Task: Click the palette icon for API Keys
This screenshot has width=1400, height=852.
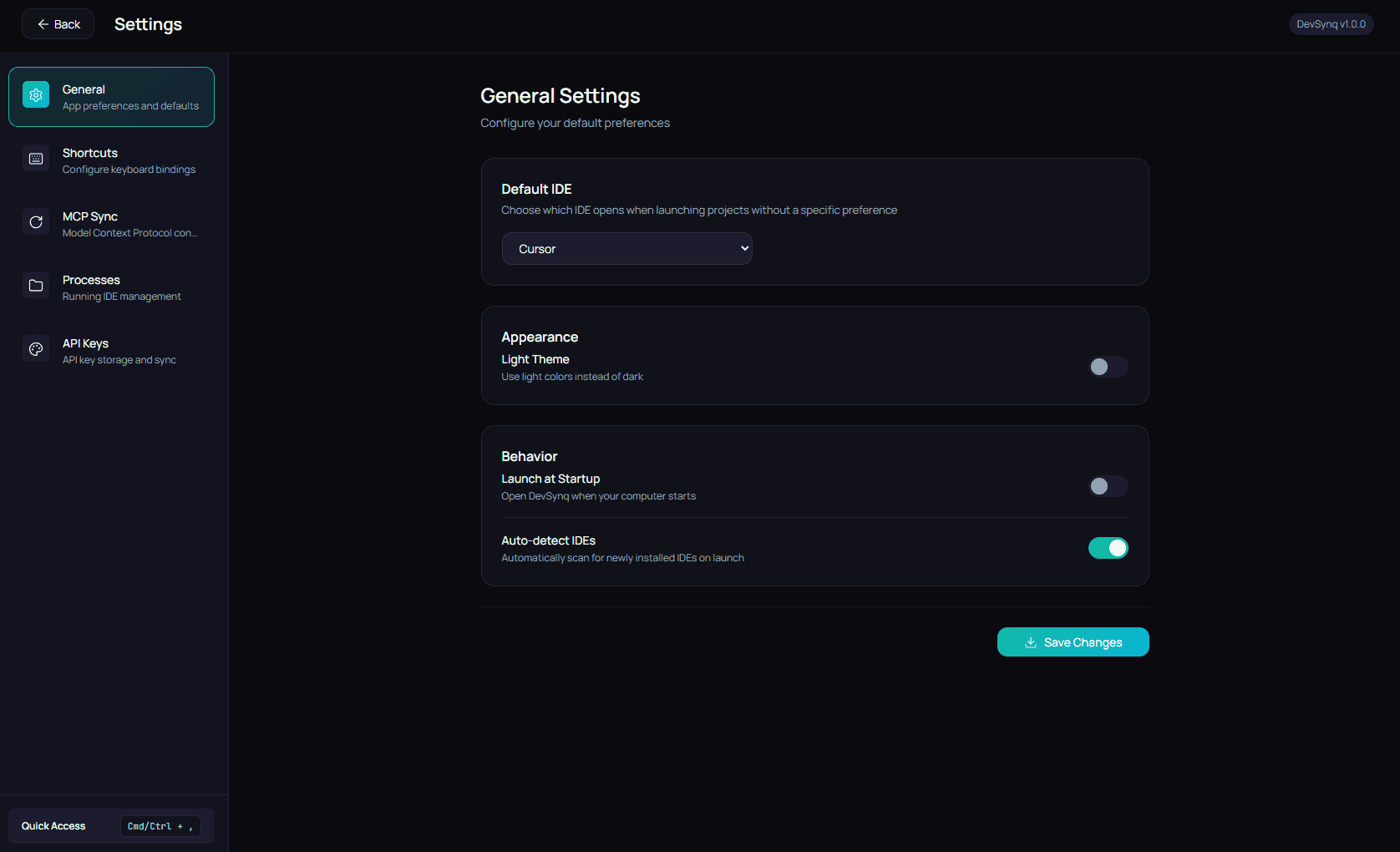Action: pyautogui.click(x=36, y=348)
